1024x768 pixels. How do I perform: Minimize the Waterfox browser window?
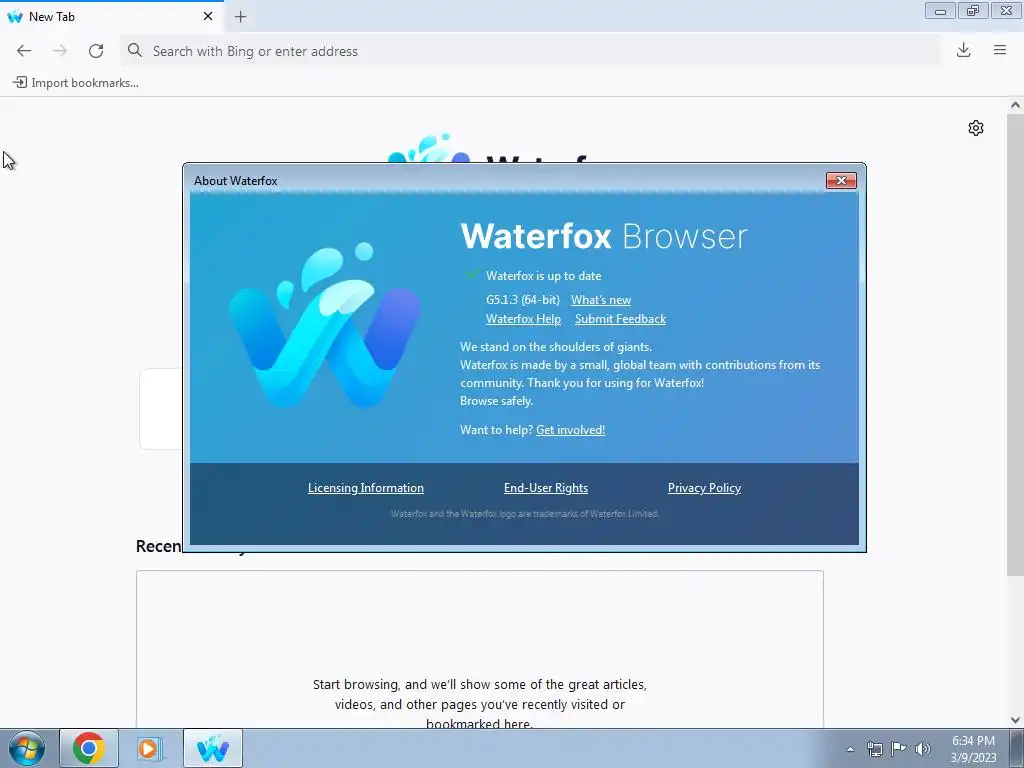click(940, 11)
